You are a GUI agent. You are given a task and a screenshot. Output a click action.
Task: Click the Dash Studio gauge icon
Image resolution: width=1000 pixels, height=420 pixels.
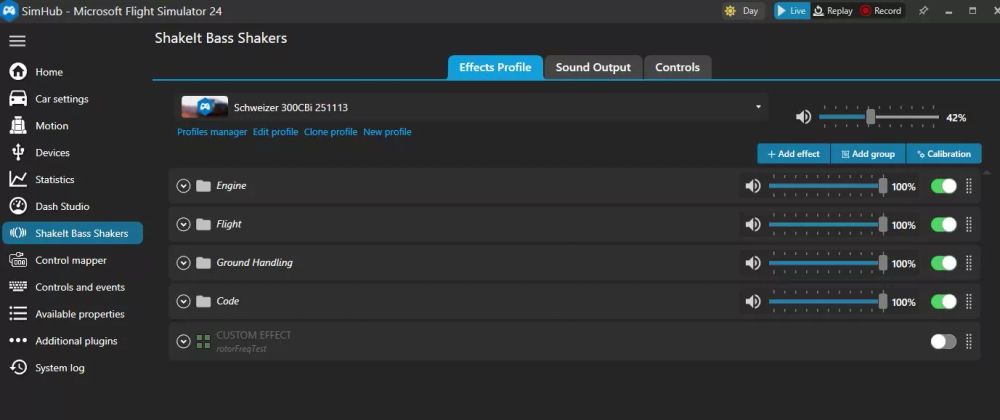click(18, 206)
